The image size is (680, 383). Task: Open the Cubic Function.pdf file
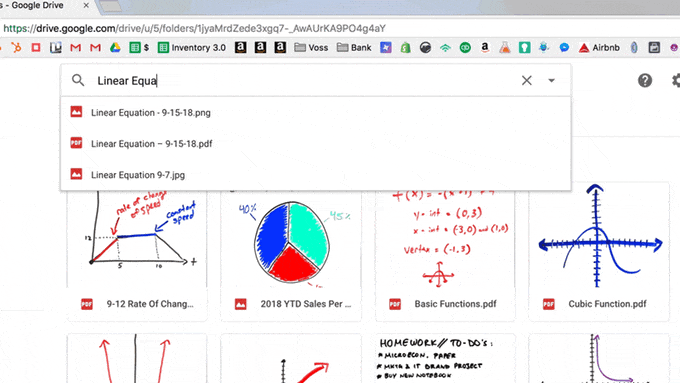[599, 252]
